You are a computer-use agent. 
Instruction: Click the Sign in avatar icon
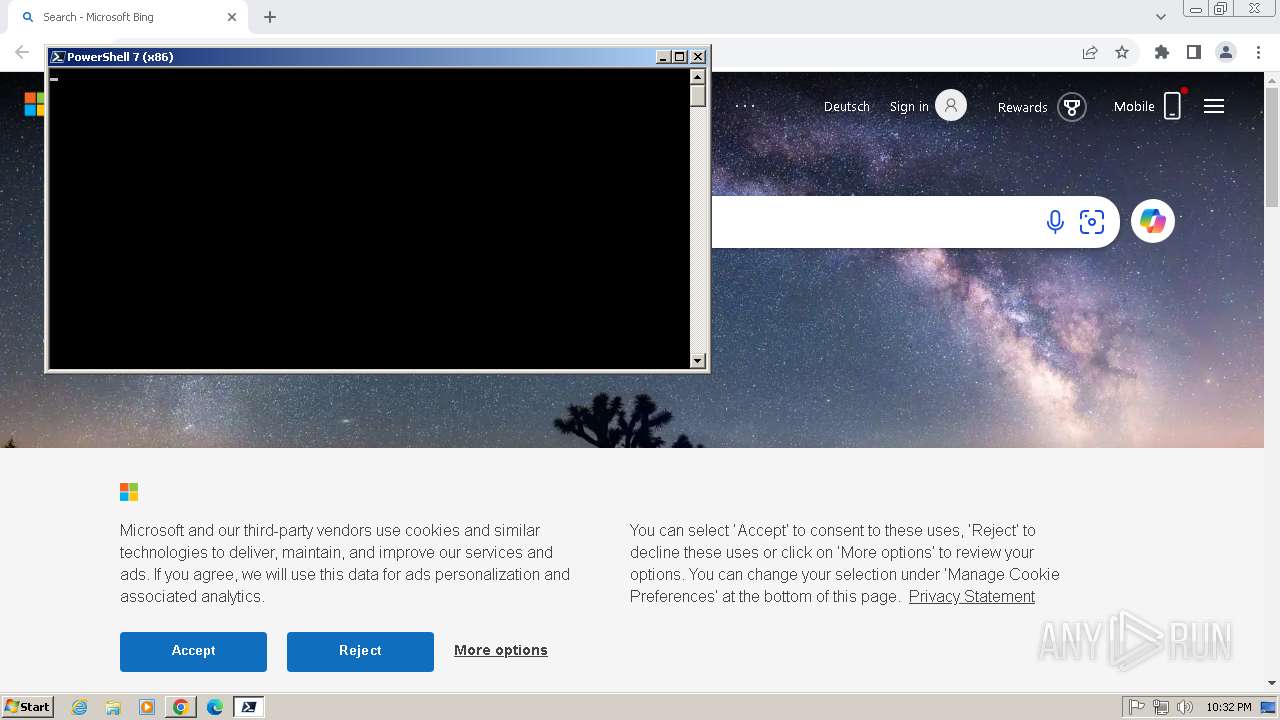[x=951, y=105]
